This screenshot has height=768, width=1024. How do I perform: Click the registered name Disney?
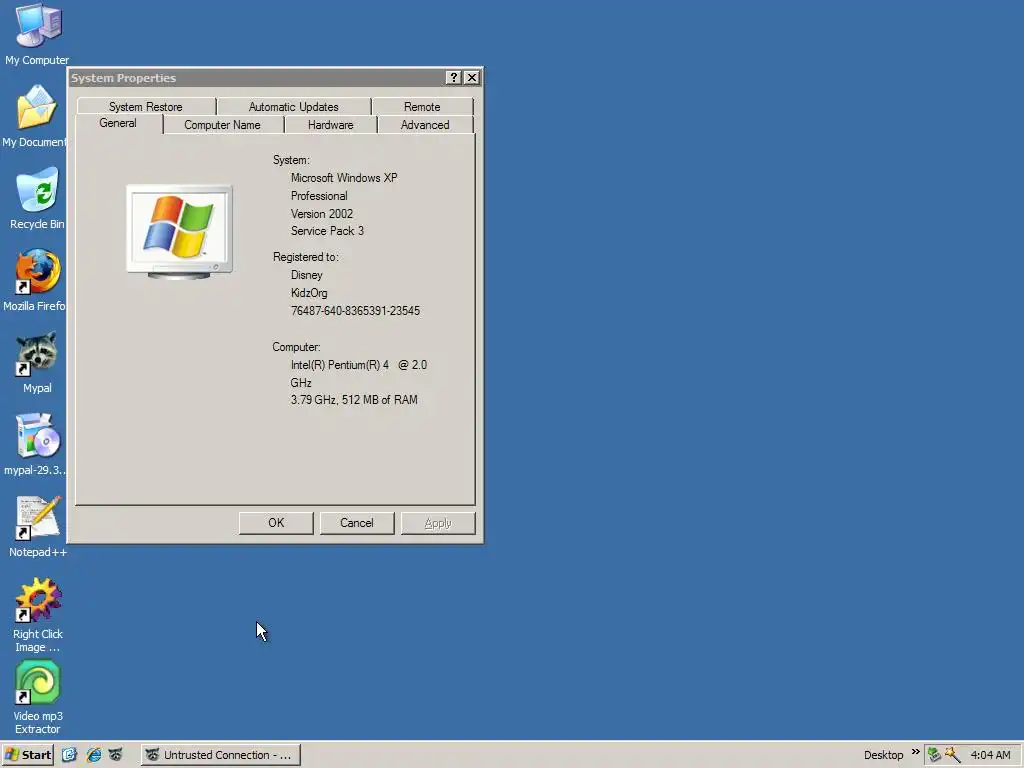coord(307,275)
